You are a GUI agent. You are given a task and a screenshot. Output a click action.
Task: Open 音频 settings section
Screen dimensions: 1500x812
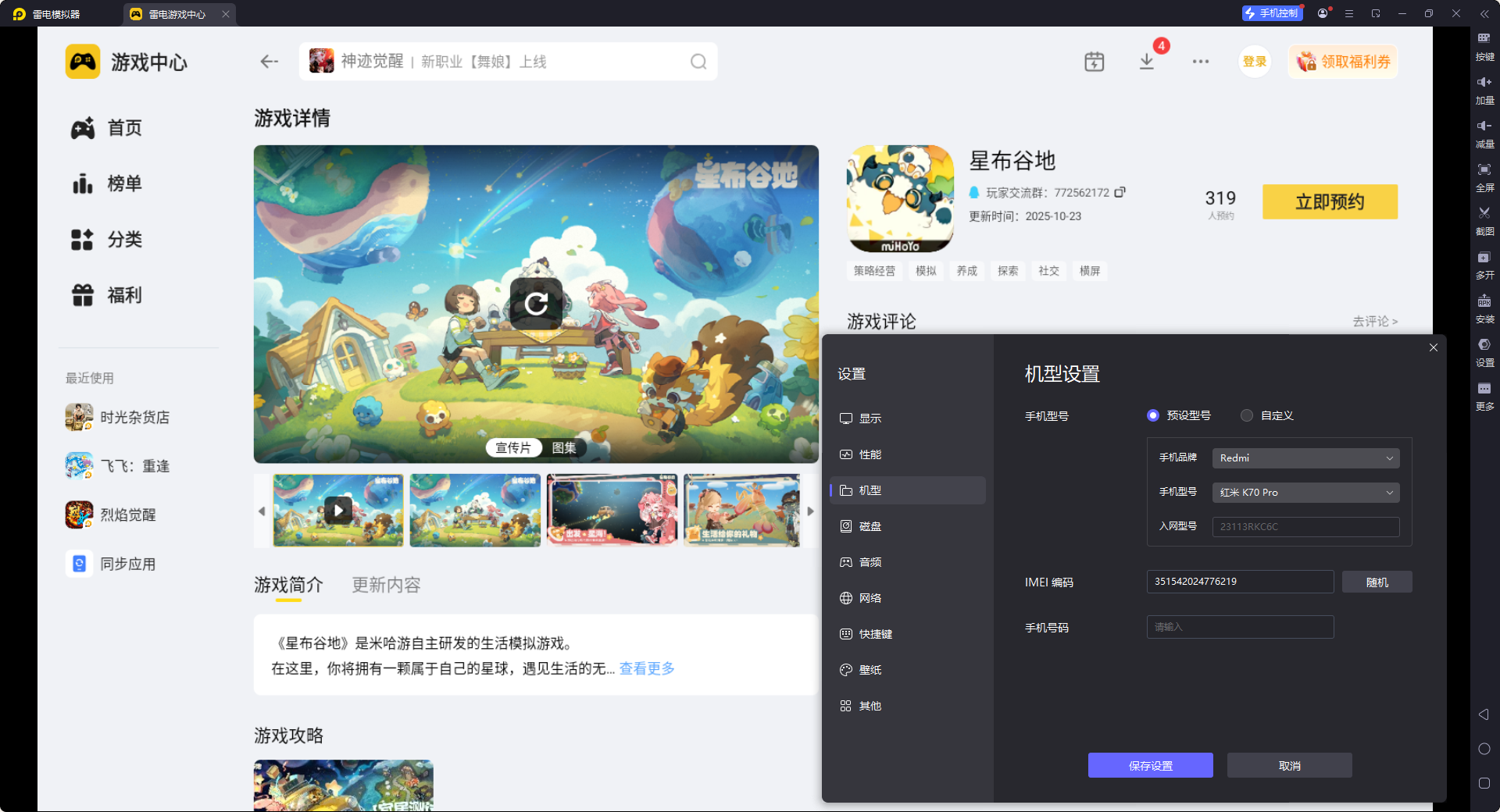(x=908, y=562)
